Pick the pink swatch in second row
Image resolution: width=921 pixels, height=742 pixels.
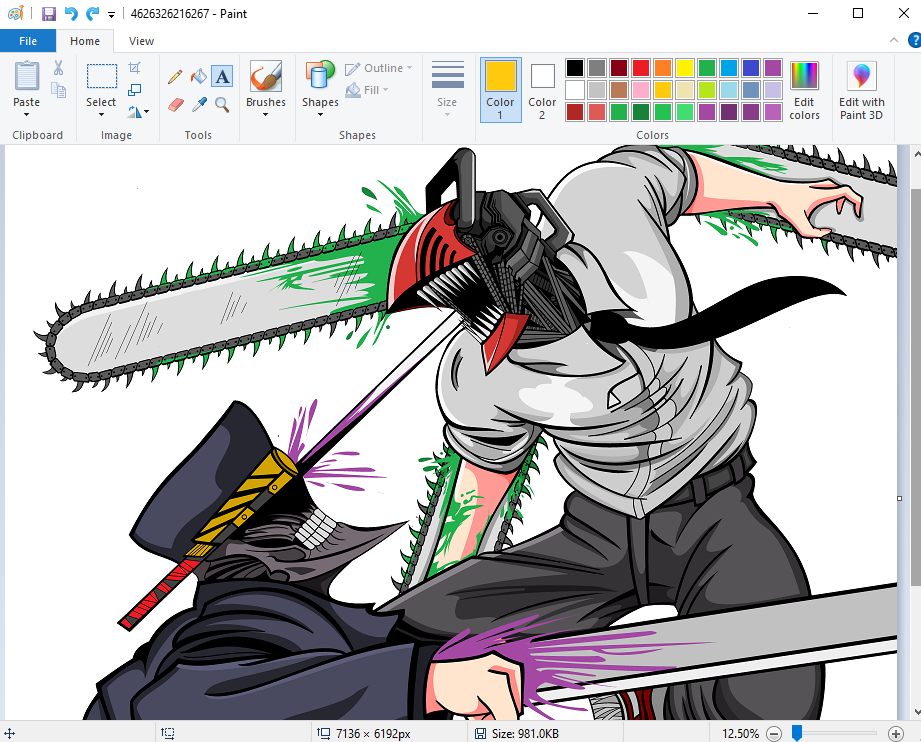pyautogui.click(x=641, y=90)
